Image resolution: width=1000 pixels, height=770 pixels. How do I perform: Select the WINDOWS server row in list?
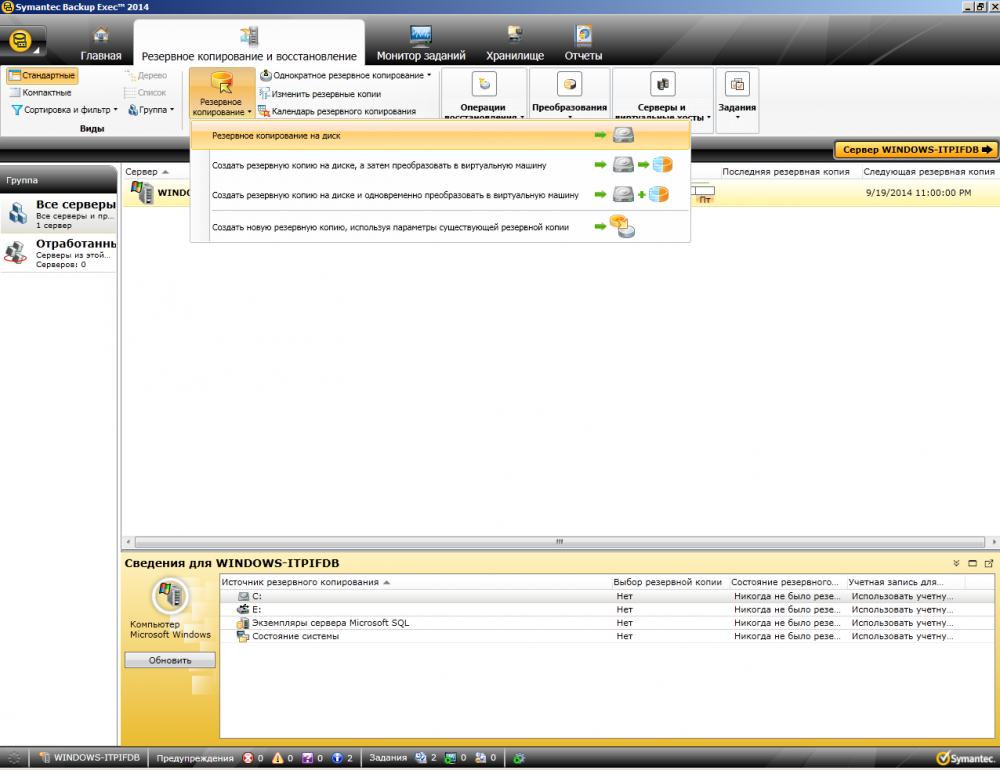click(x=158, y=193)
